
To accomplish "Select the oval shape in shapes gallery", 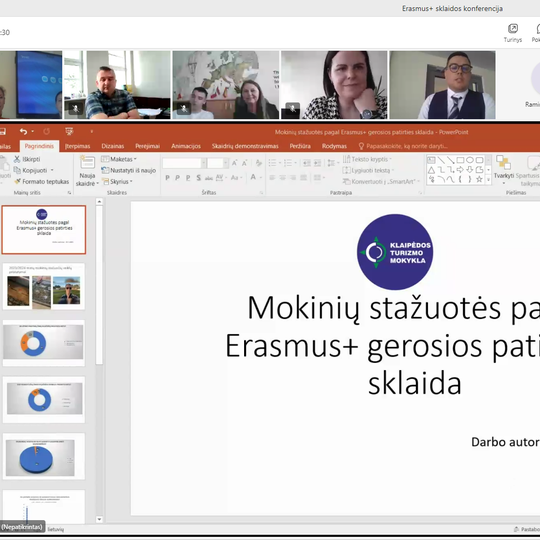I will click(470, 160).
